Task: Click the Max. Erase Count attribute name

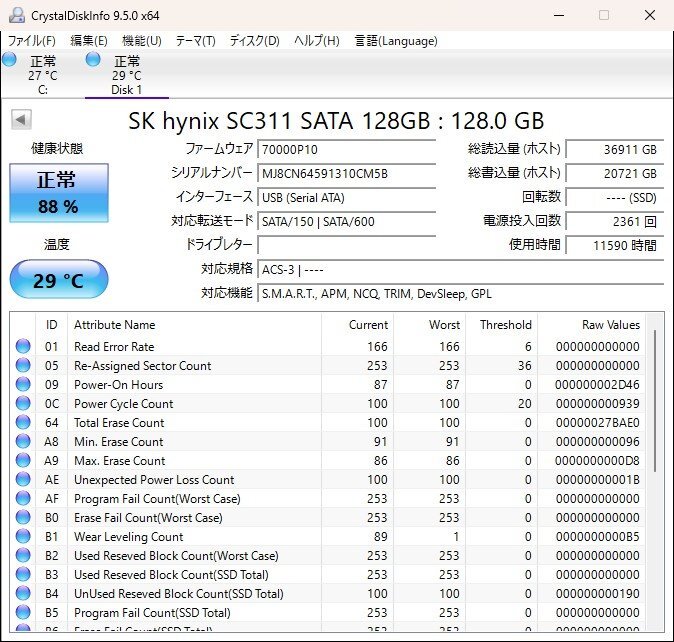Action: pyautogui.click(x=119, y=461)
